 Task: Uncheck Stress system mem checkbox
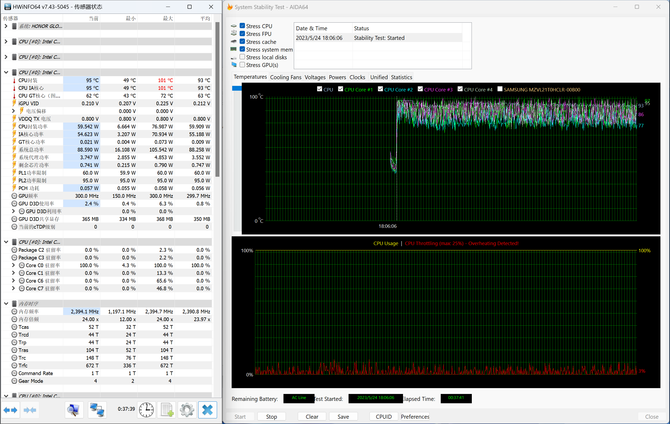coord(242,49)
